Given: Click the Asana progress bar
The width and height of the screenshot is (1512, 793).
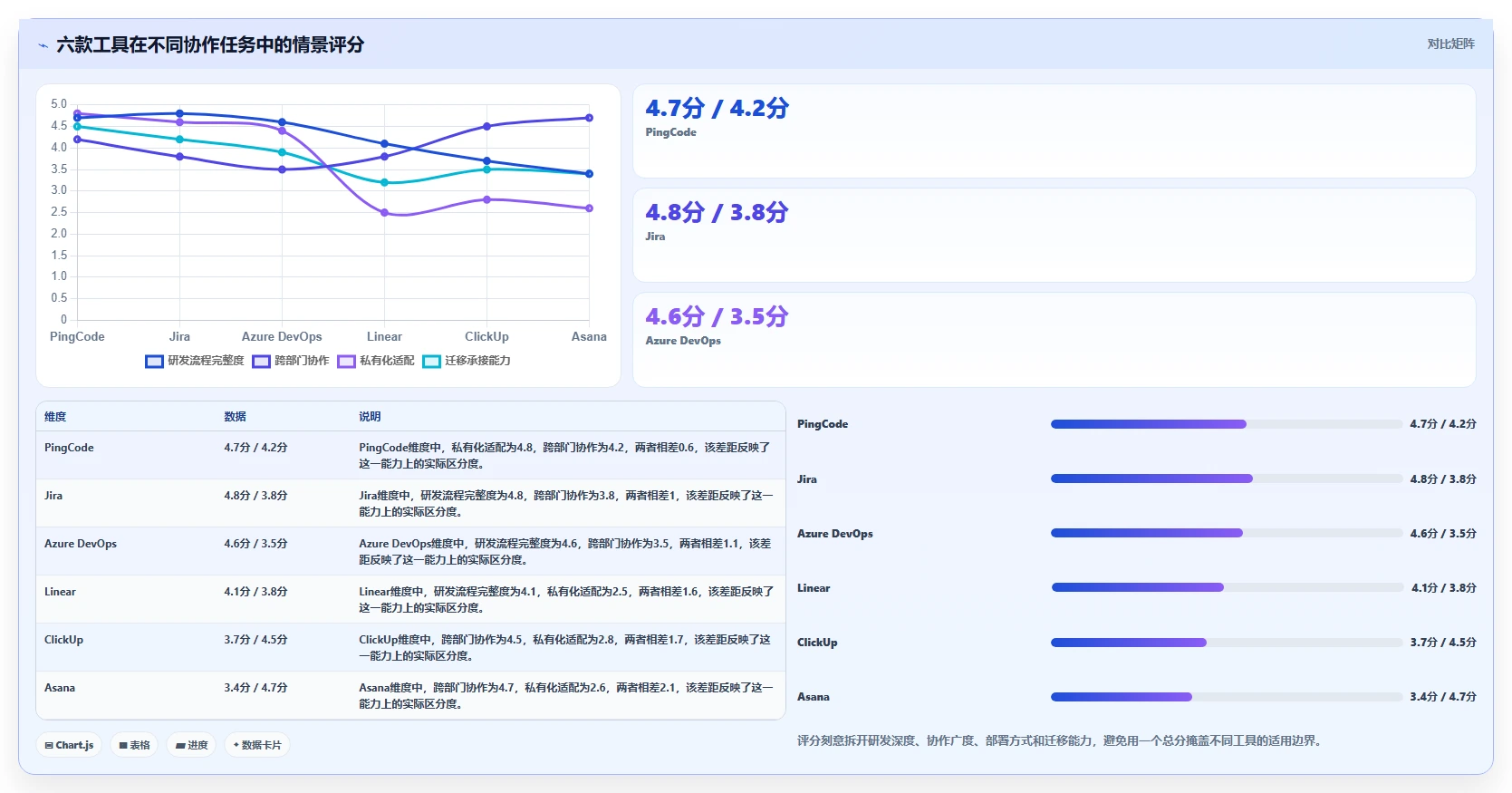Looking at the screenshot, I should (1227, 697).
